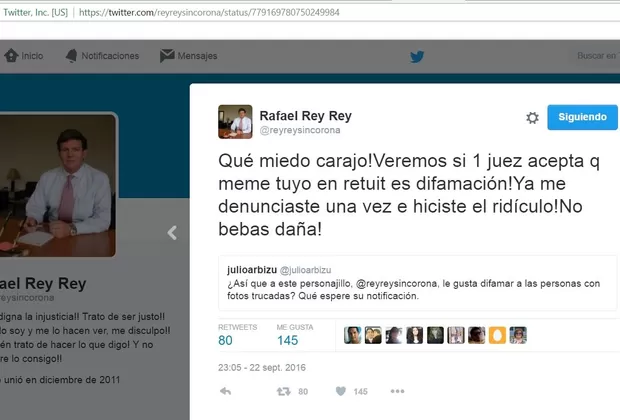Open the large profile photo

click(58, 185)
